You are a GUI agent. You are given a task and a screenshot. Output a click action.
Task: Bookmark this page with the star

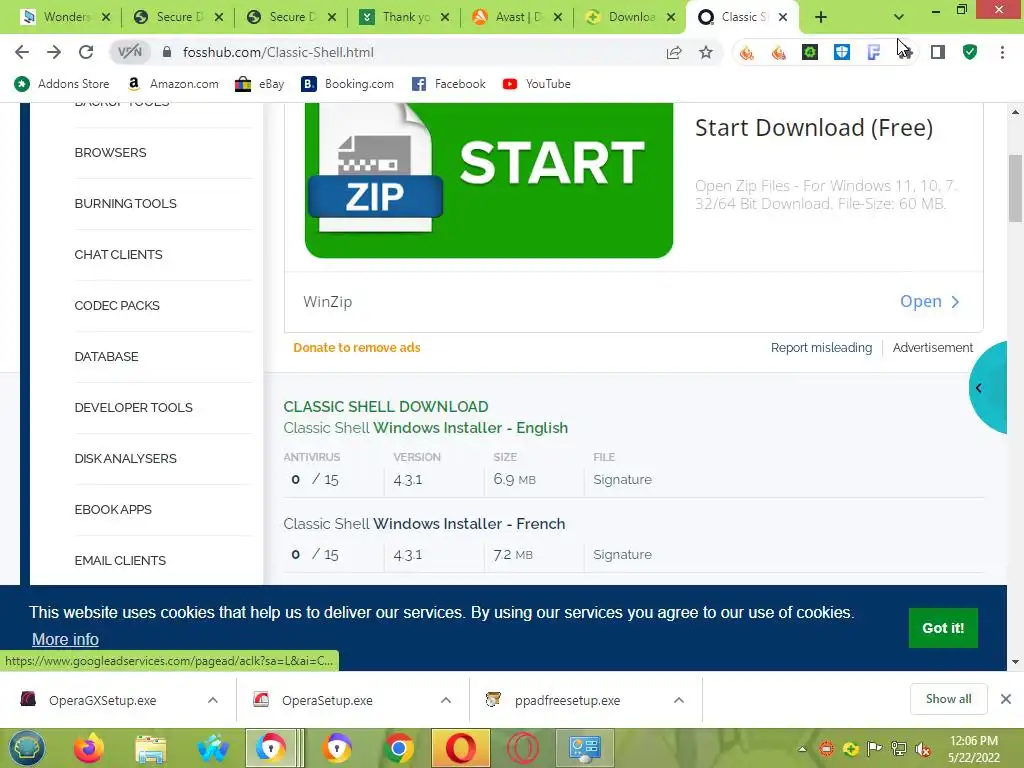click(706, 52)
